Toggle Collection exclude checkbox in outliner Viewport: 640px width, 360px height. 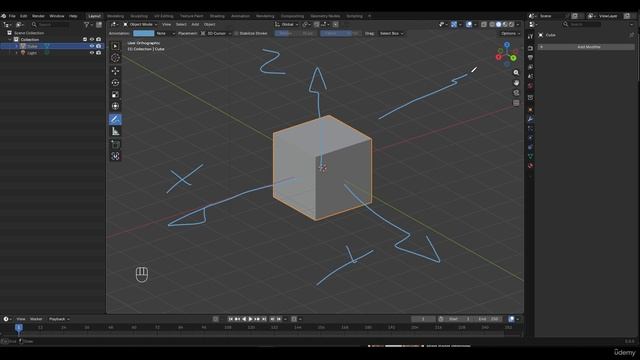point(85,40)
